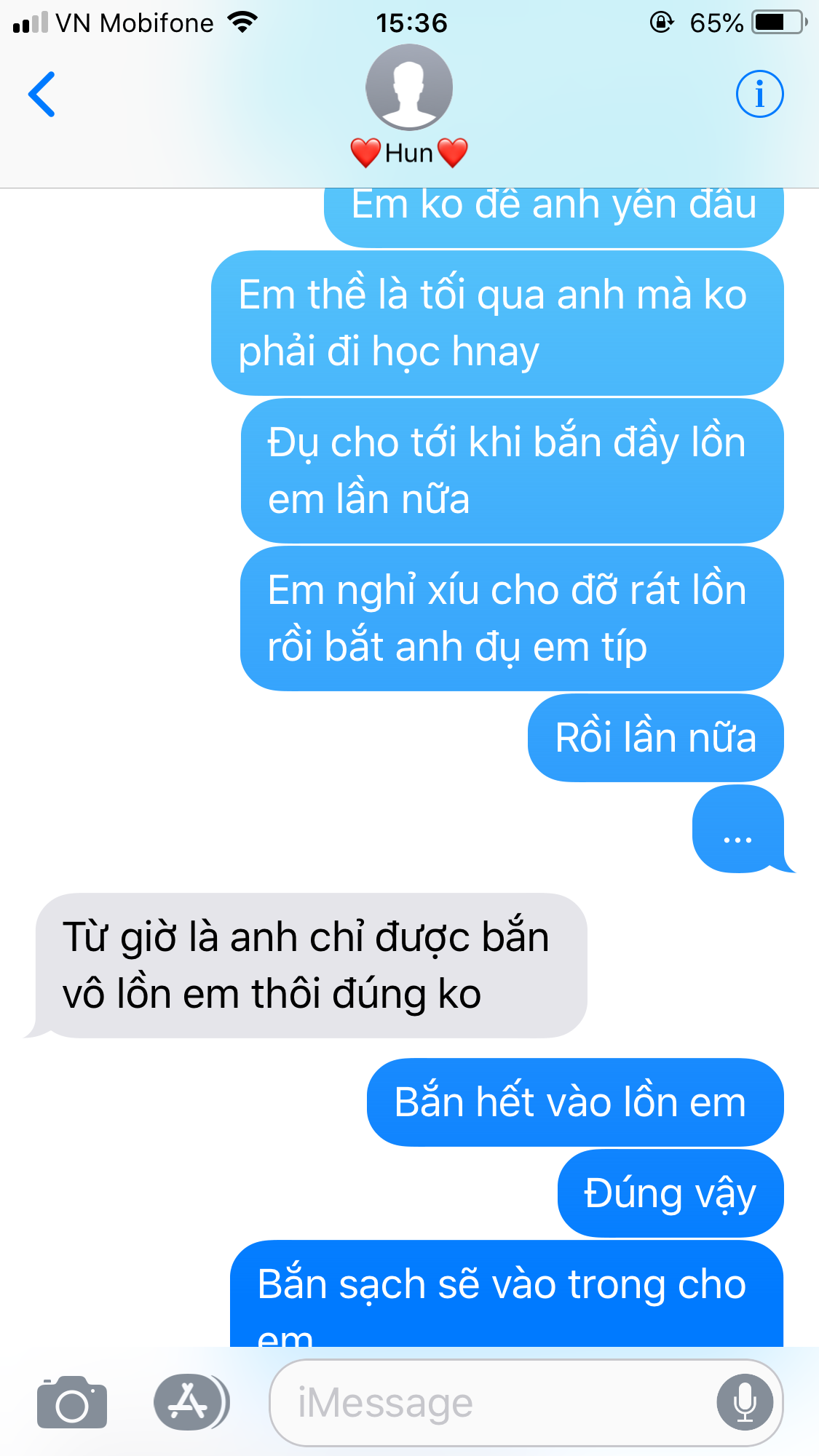Tap the 15:36 clock in status bar

tap(411, 23)
